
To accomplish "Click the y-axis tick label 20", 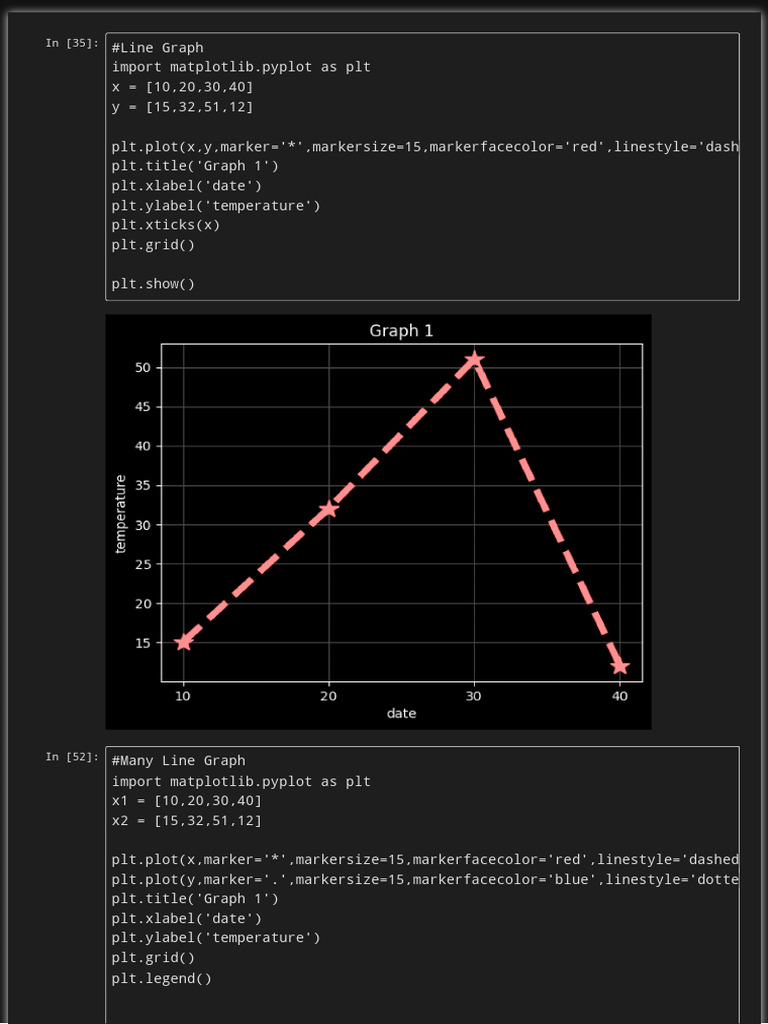I will tap(144, 603).
